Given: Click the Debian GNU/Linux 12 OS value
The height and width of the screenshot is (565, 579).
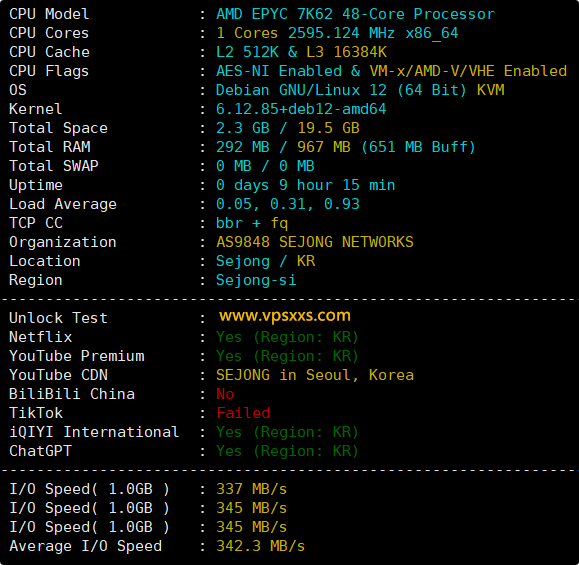Looking at the screenshot, I should tap(360, 90).
